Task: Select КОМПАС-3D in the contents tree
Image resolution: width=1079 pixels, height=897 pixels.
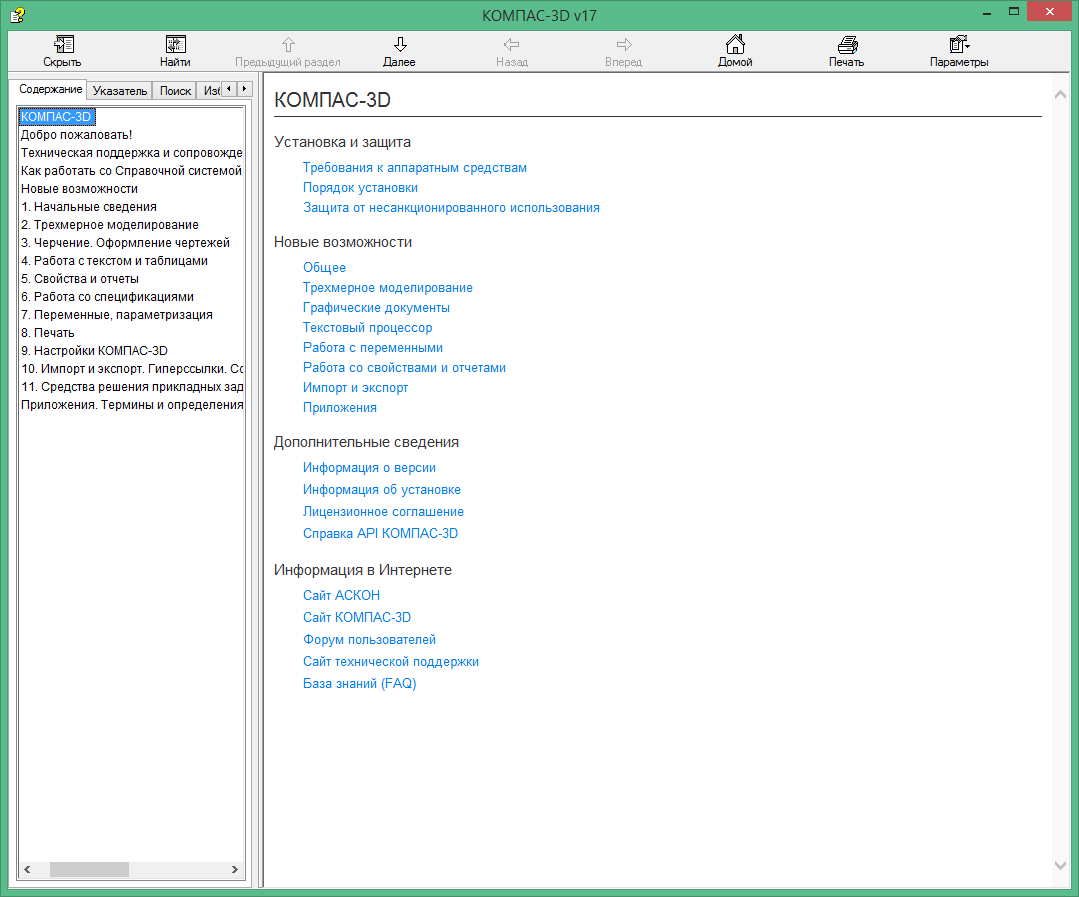Action: click(56, 117)
